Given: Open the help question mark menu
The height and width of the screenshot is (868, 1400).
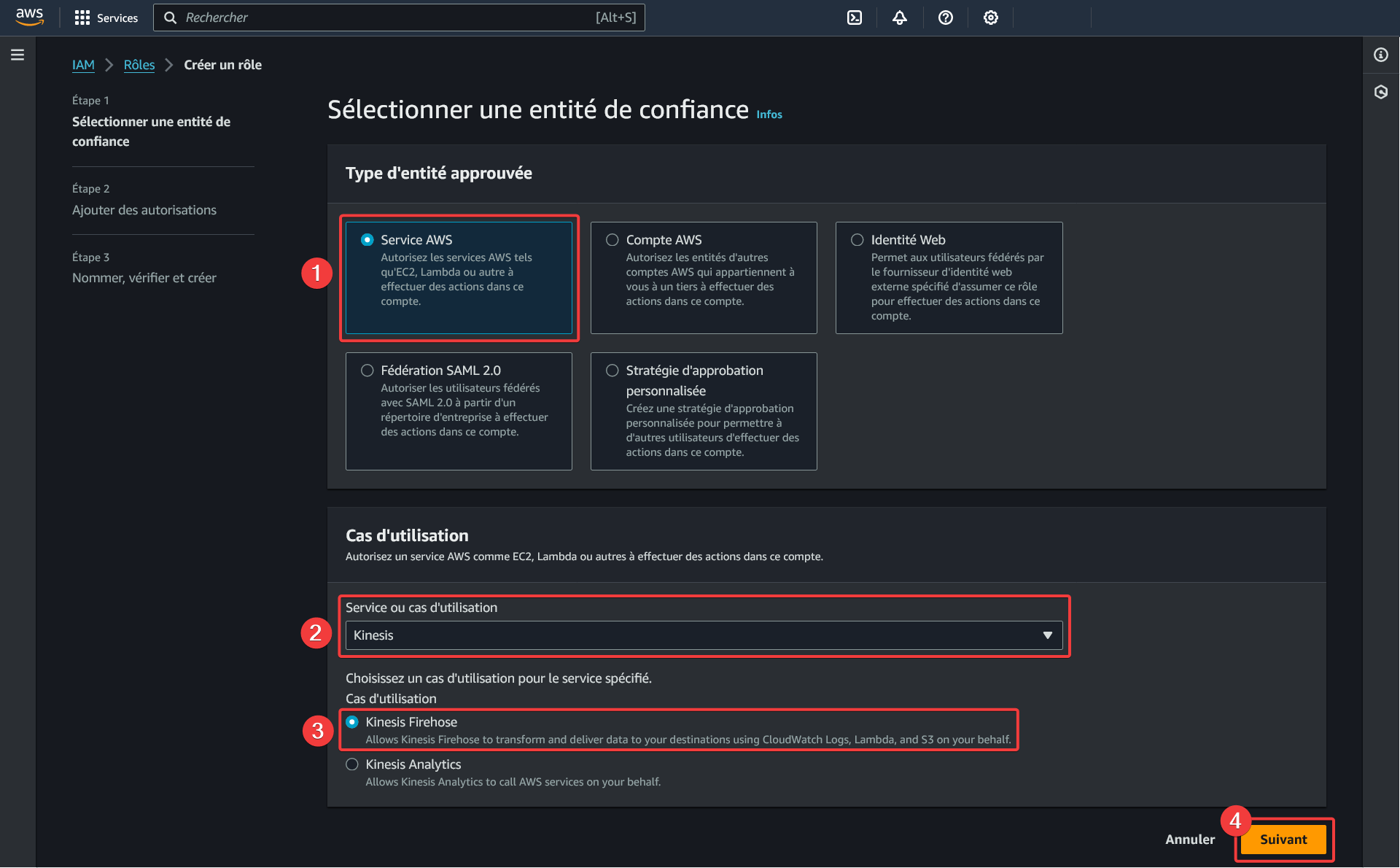Looking at the screenshot, I should 946,18.
